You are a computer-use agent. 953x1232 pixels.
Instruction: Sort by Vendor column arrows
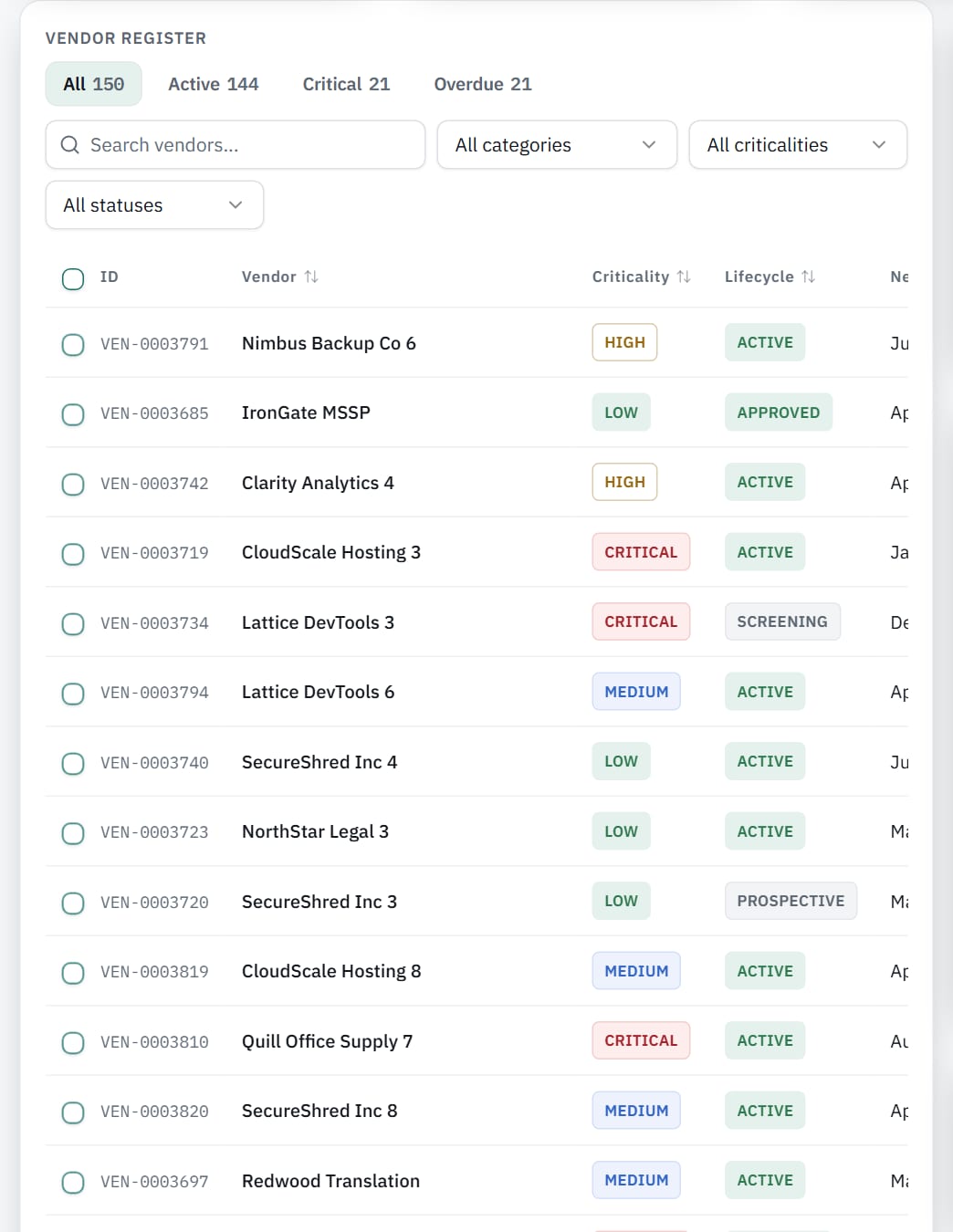click(x=311, y=277)
